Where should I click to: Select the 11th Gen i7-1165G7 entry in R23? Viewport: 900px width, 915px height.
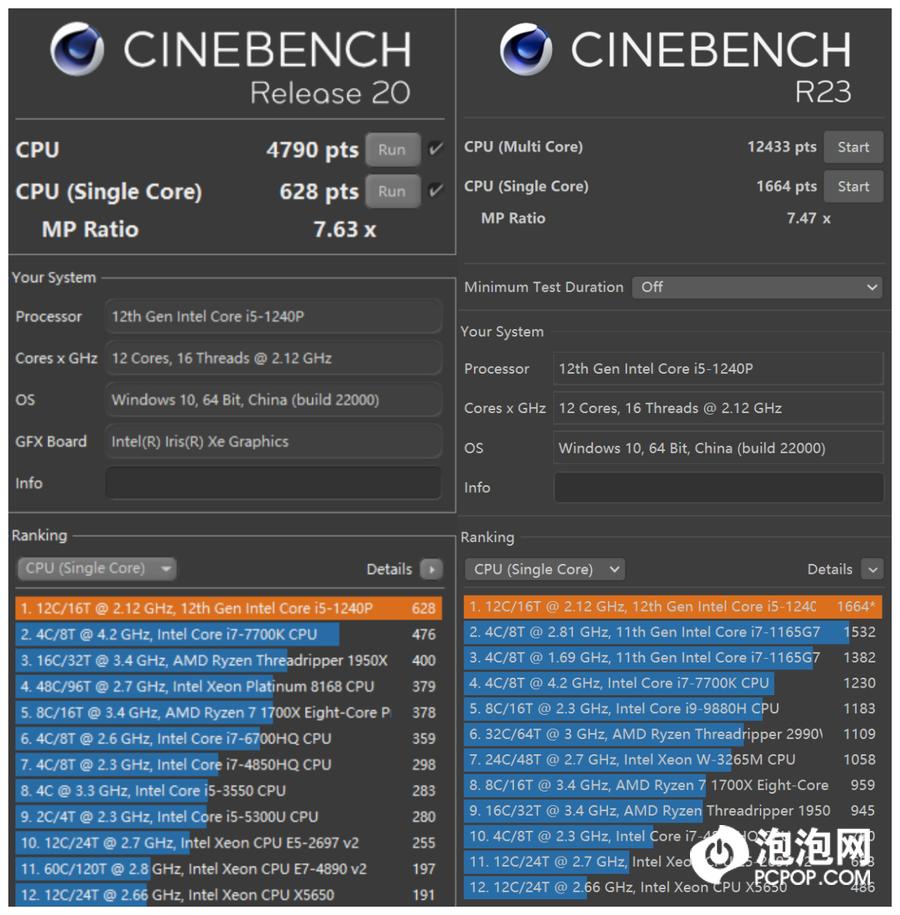point(640,631)
